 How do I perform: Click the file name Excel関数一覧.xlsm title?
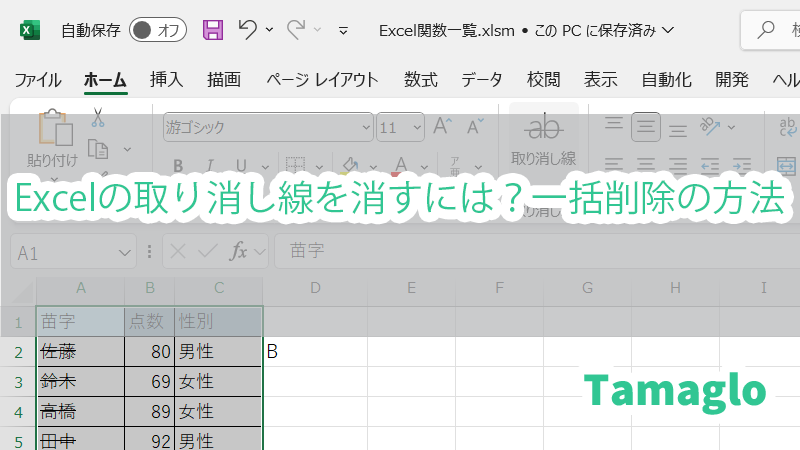pos(449,30)
